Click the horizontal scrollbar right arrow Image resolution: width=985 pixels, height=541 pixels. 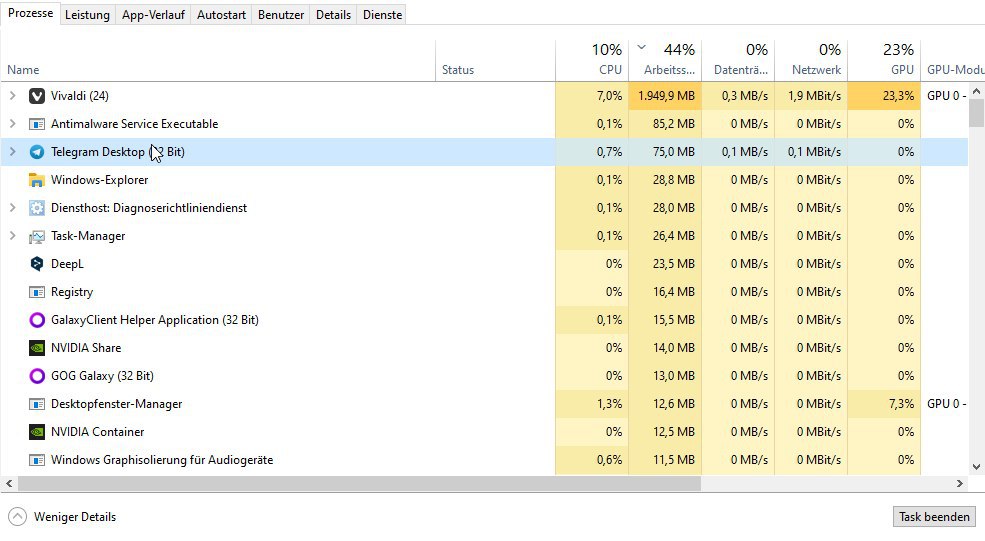[960, 483]
